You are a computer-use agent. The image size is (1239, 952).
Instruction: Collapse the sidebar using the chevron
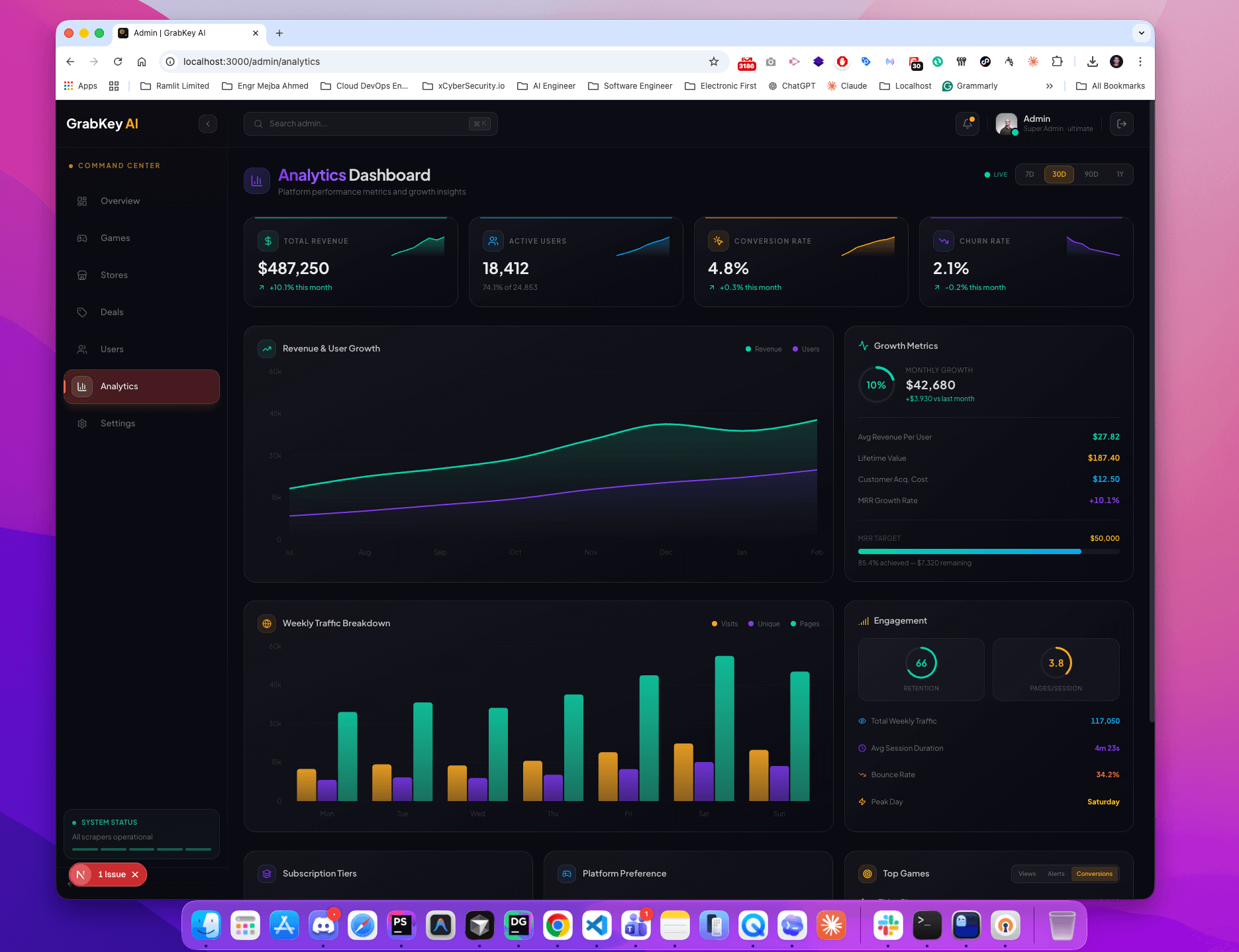[x=208, y=124]
